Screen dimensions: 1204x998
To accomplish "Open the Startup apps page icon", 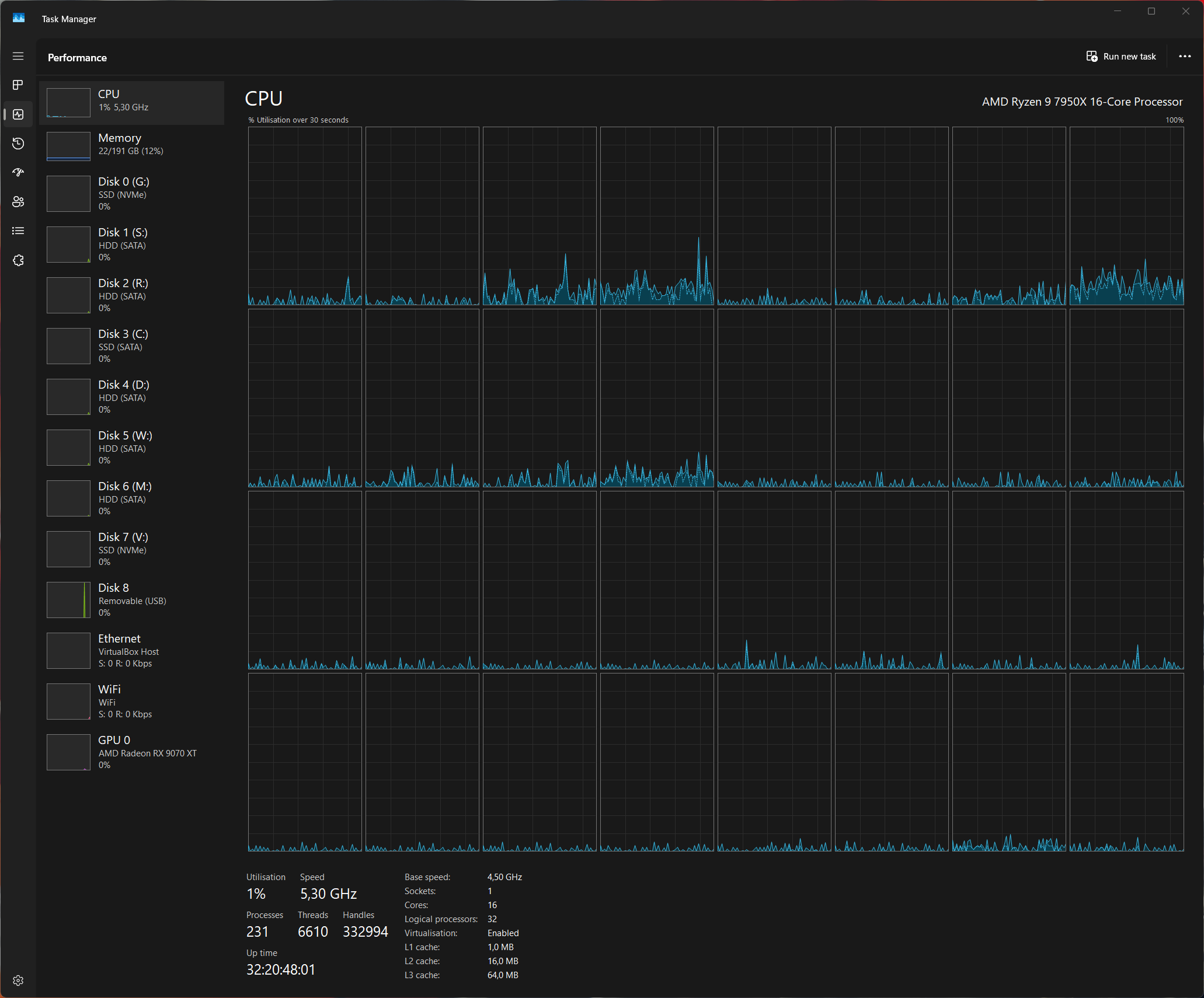I will point(18,173).
